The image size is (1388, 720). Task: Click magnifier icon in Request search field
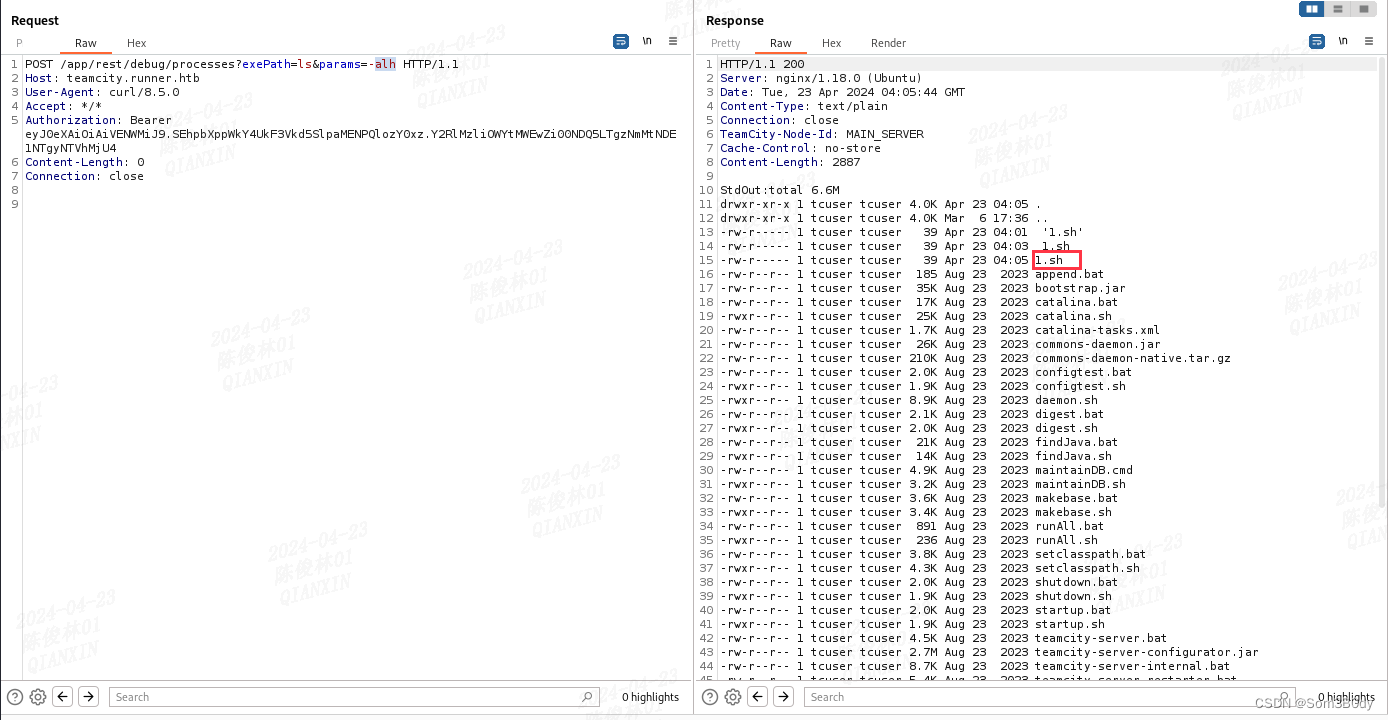[x=587, y=697]
